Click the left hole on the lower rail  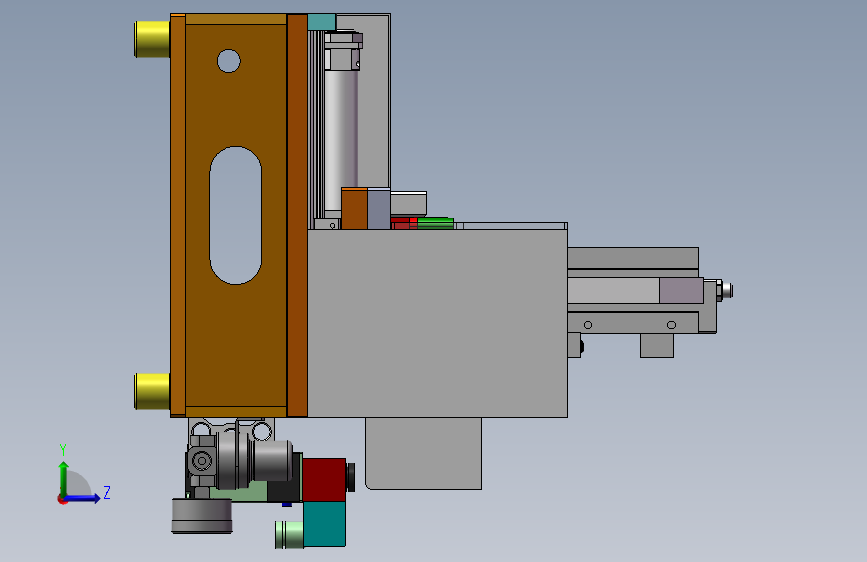click(588, 325)
